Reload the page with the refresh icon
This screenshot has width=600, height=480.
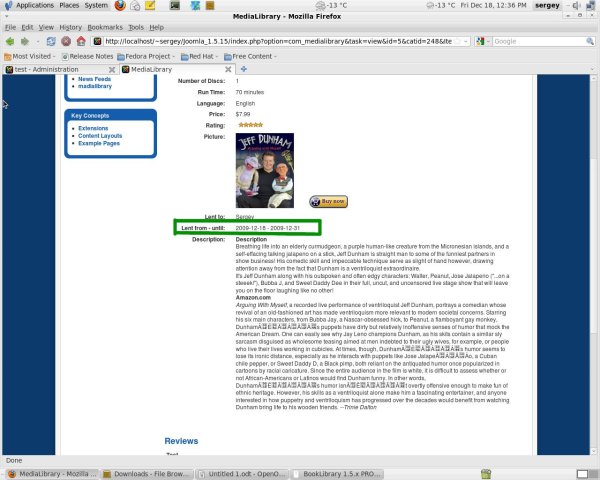[51, 41]
